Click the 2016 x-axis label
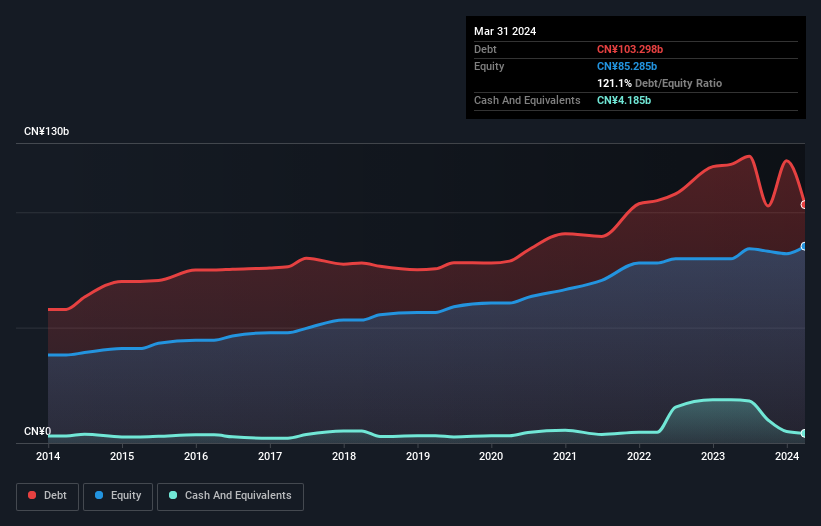Viewport: 821px width, 526px height. (x=196, y=456)
